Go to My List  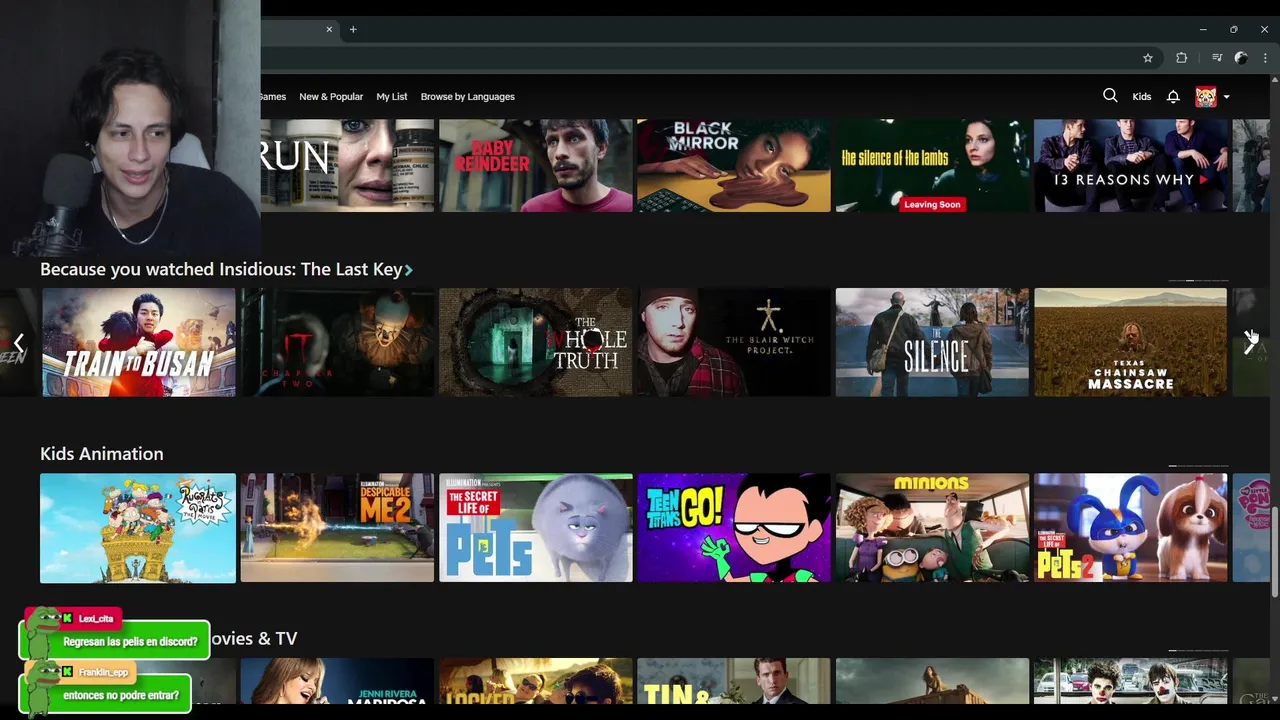coord(392,97)
